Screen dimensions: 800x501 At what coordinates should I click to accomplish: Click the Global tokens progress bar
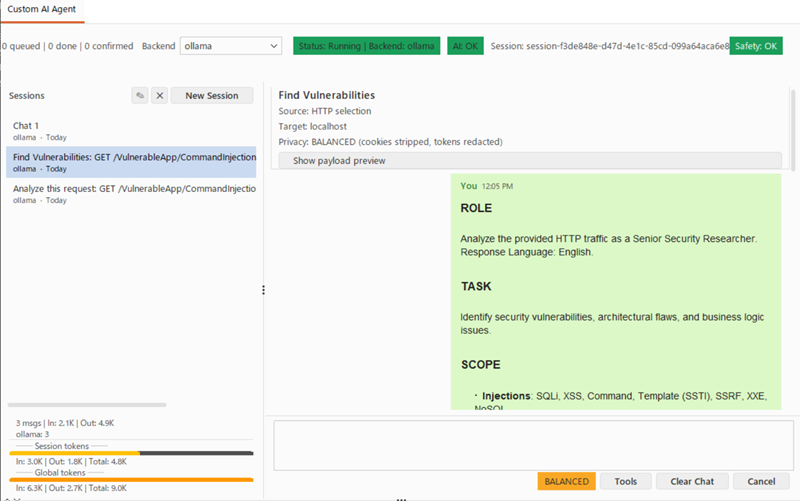click(131, 480)
